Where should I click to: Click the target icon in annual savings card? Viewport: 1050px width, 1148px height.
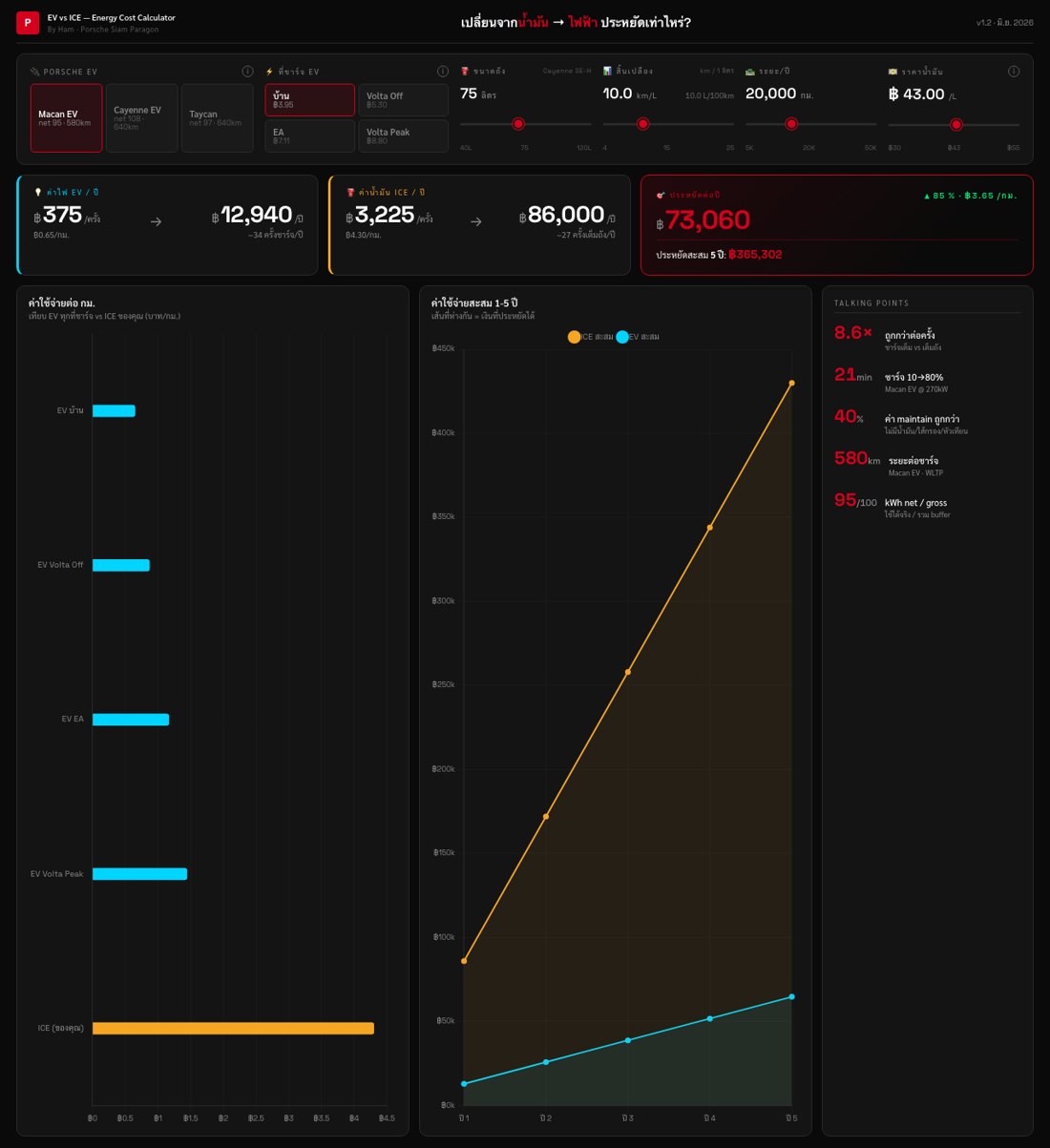coord(661,195)
